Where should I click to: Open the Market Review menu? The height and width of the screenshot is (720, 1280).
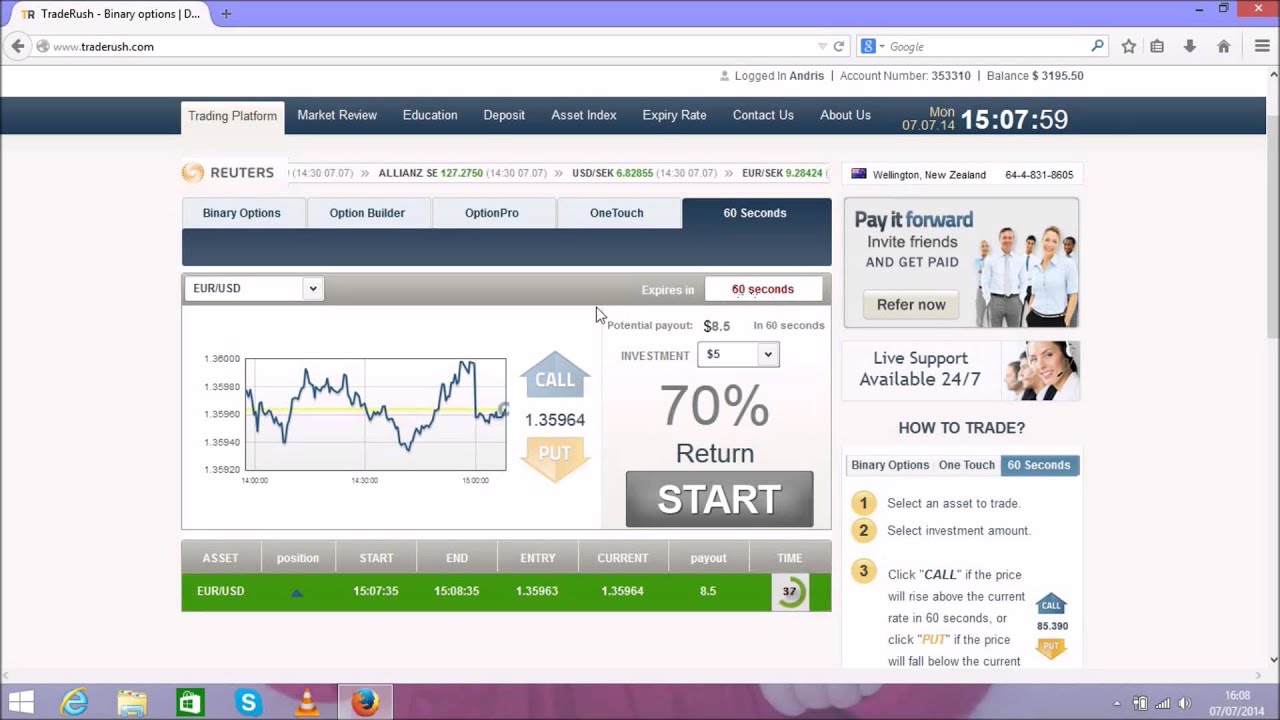pyautogui.click(x=337, y=115)
